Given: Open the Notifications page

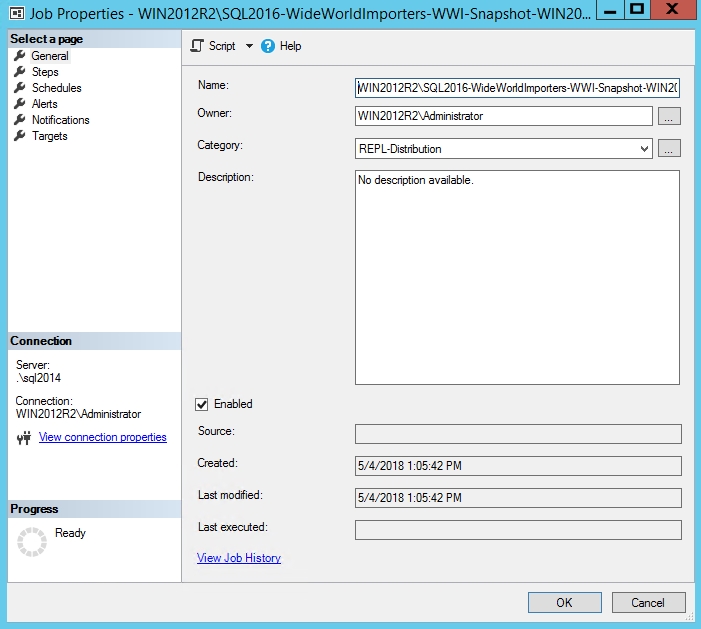Looking at the screenshot, I should click(61, 120).
